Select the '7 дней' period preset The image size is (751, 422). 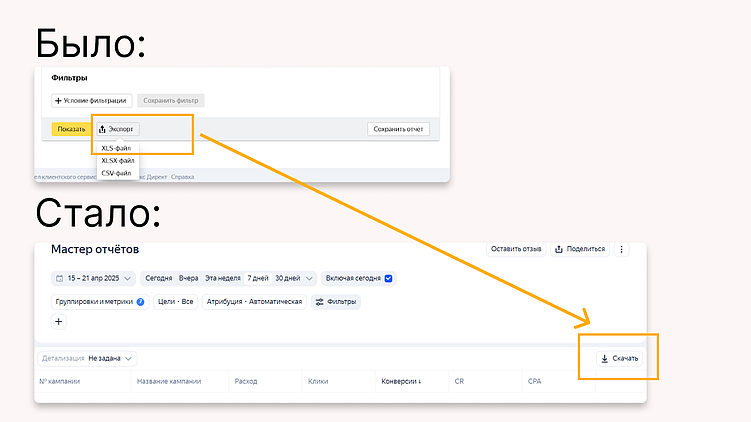pyautogui.click(x=258, y=278)
